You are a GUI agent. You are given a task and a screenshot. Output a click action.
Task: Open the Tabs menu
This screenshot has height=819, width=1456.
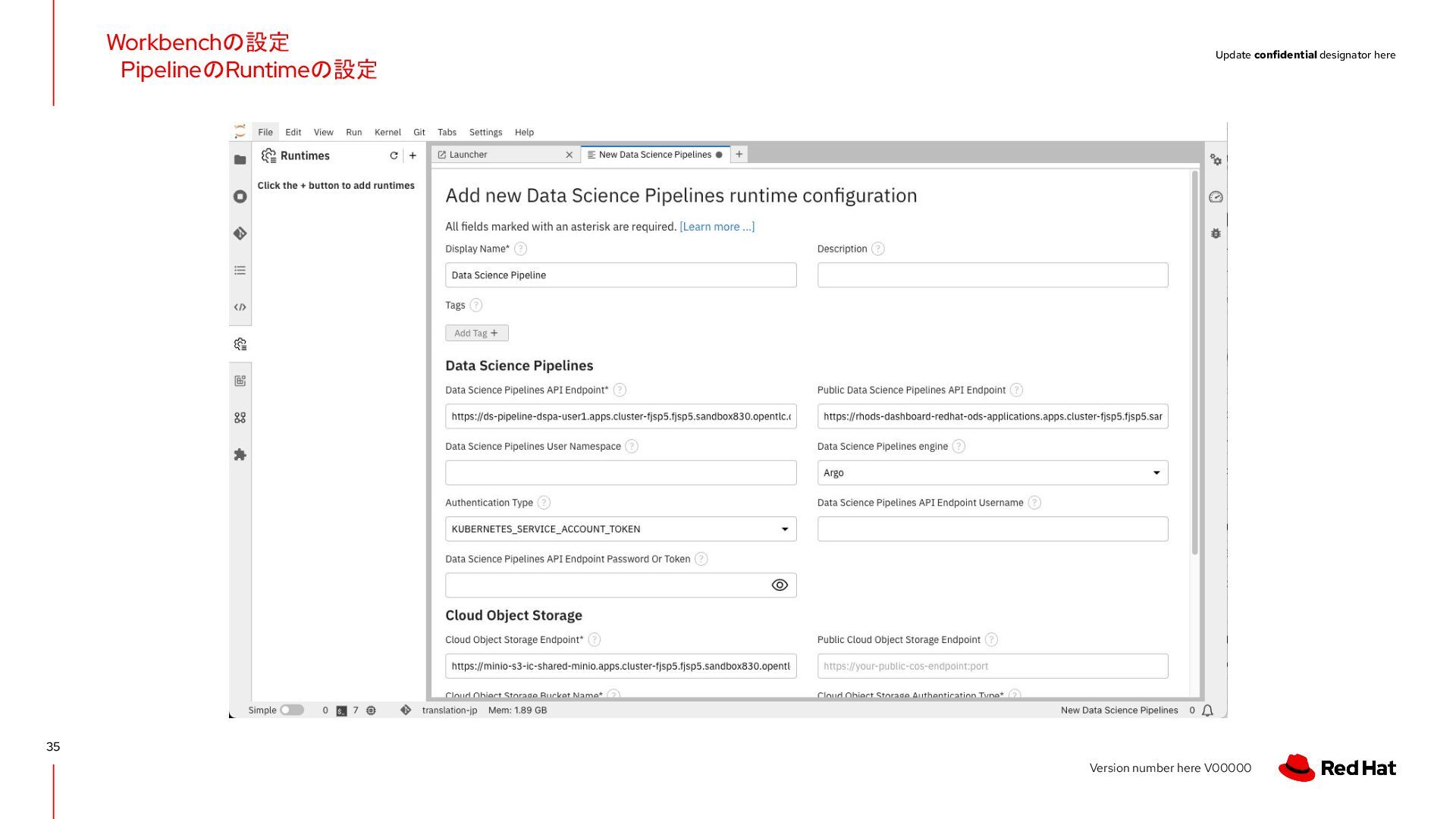coord(447,132)
